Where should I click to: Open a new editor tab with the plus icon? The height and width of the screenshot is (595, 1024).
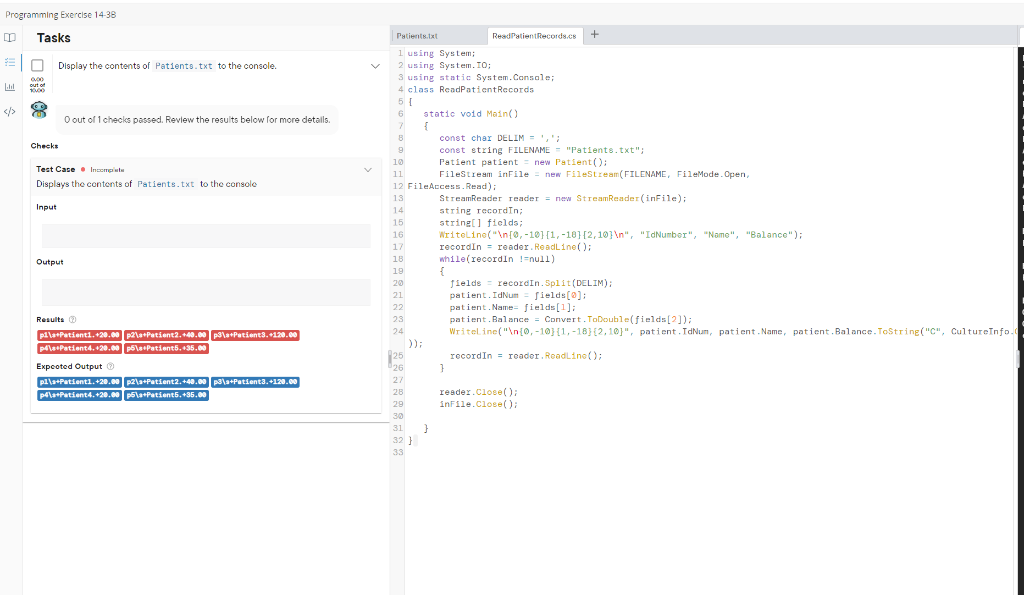593,33
